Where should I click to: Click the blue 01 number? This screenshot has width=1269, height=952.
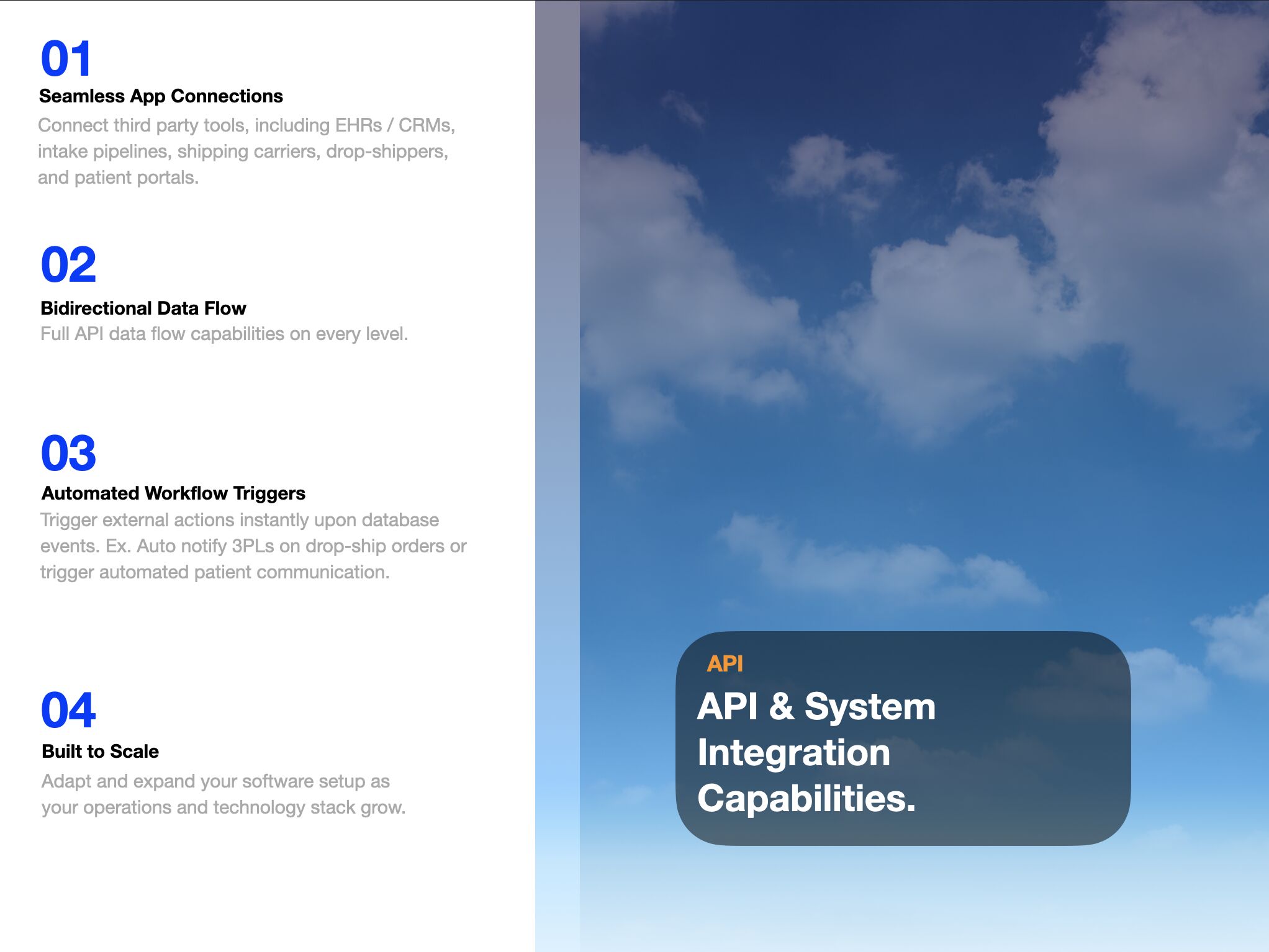pos(66,59)
